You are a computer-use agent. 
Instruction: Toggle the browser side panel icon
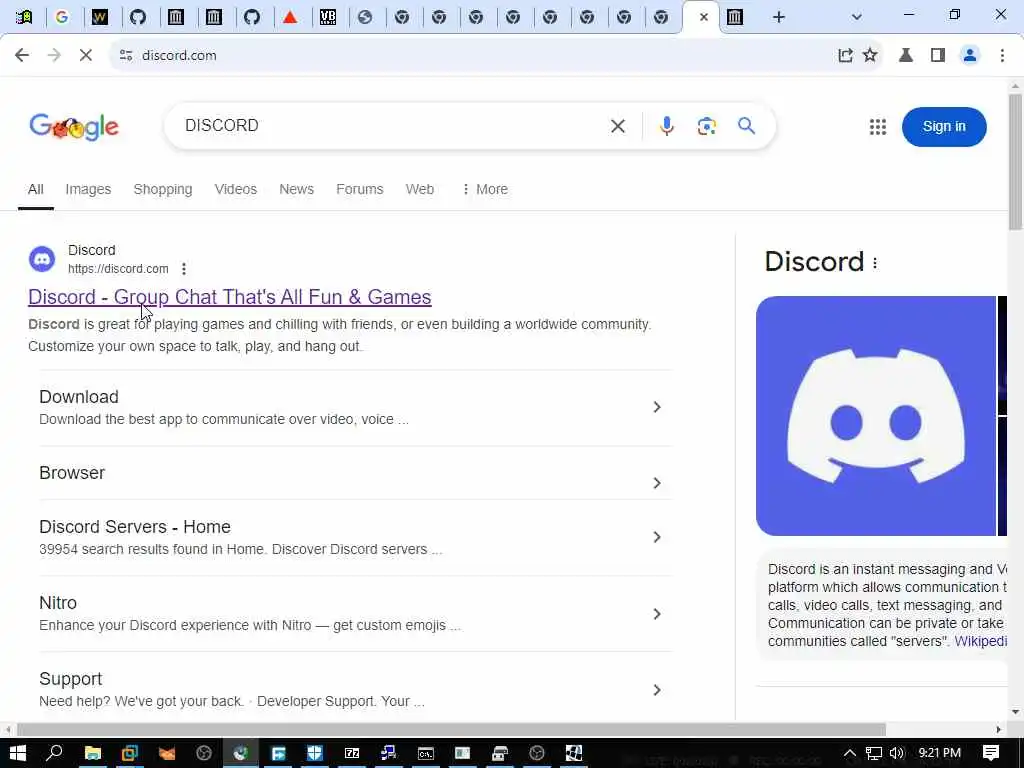click(x=938, y=56)
